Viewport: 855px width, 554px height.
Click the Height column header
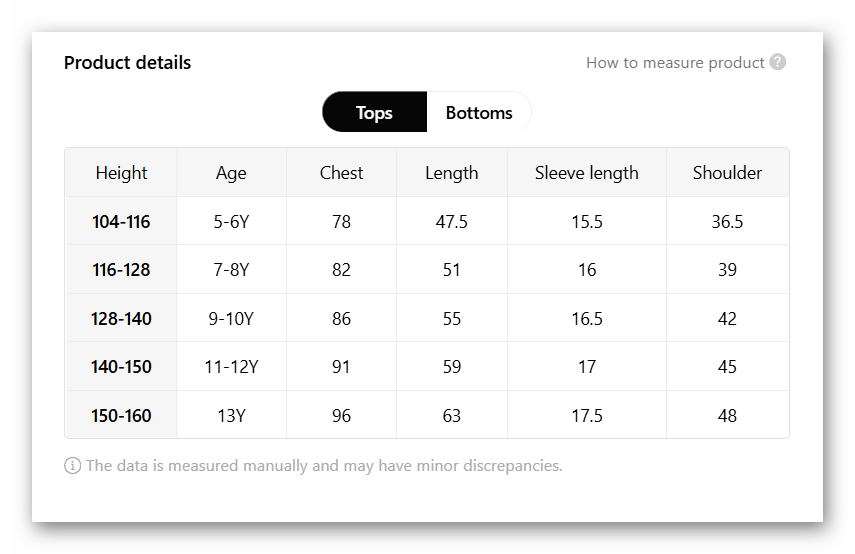pos(121,173)
